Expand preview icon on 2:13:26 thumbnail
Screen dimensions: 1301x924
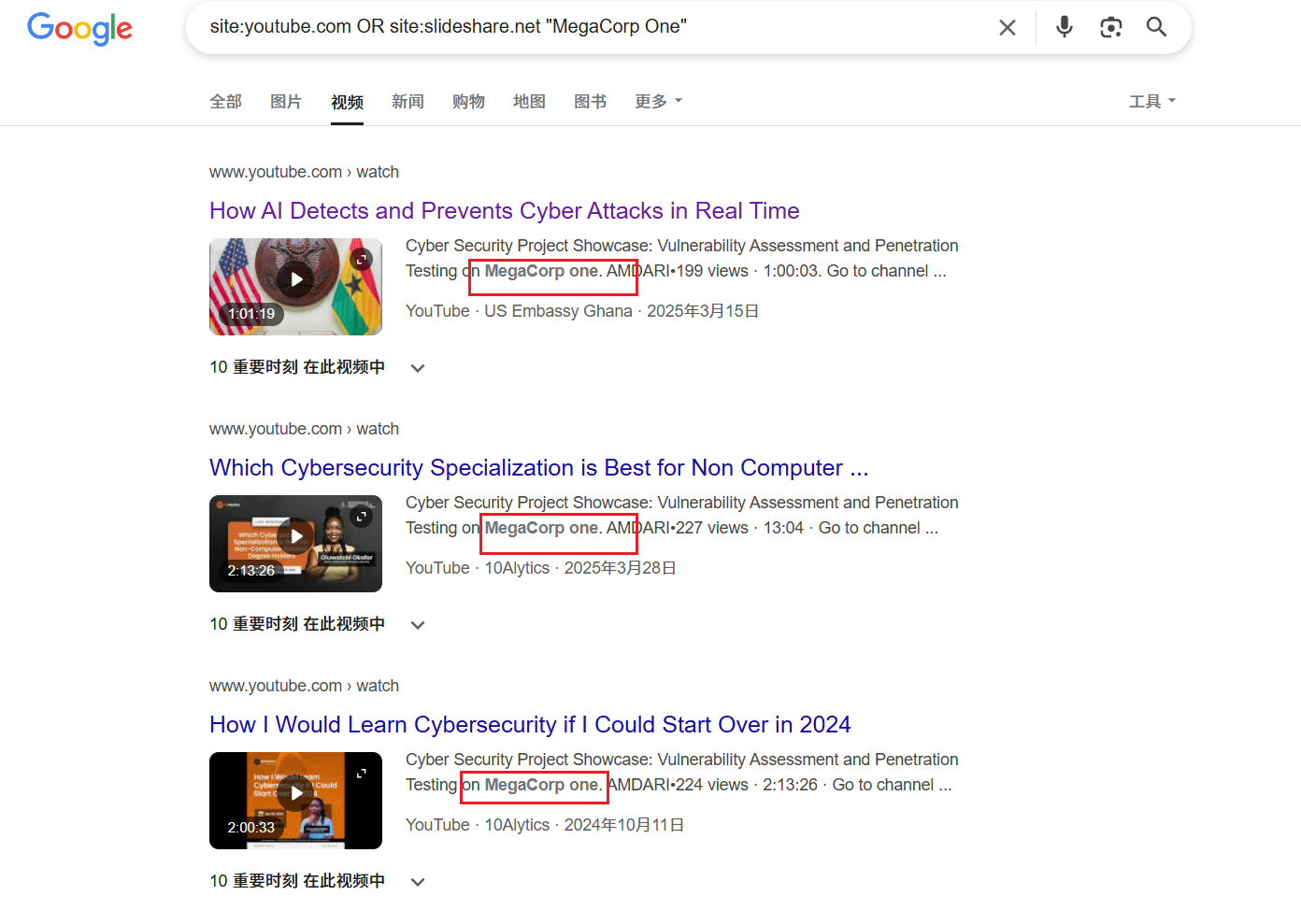coord(361,516)
